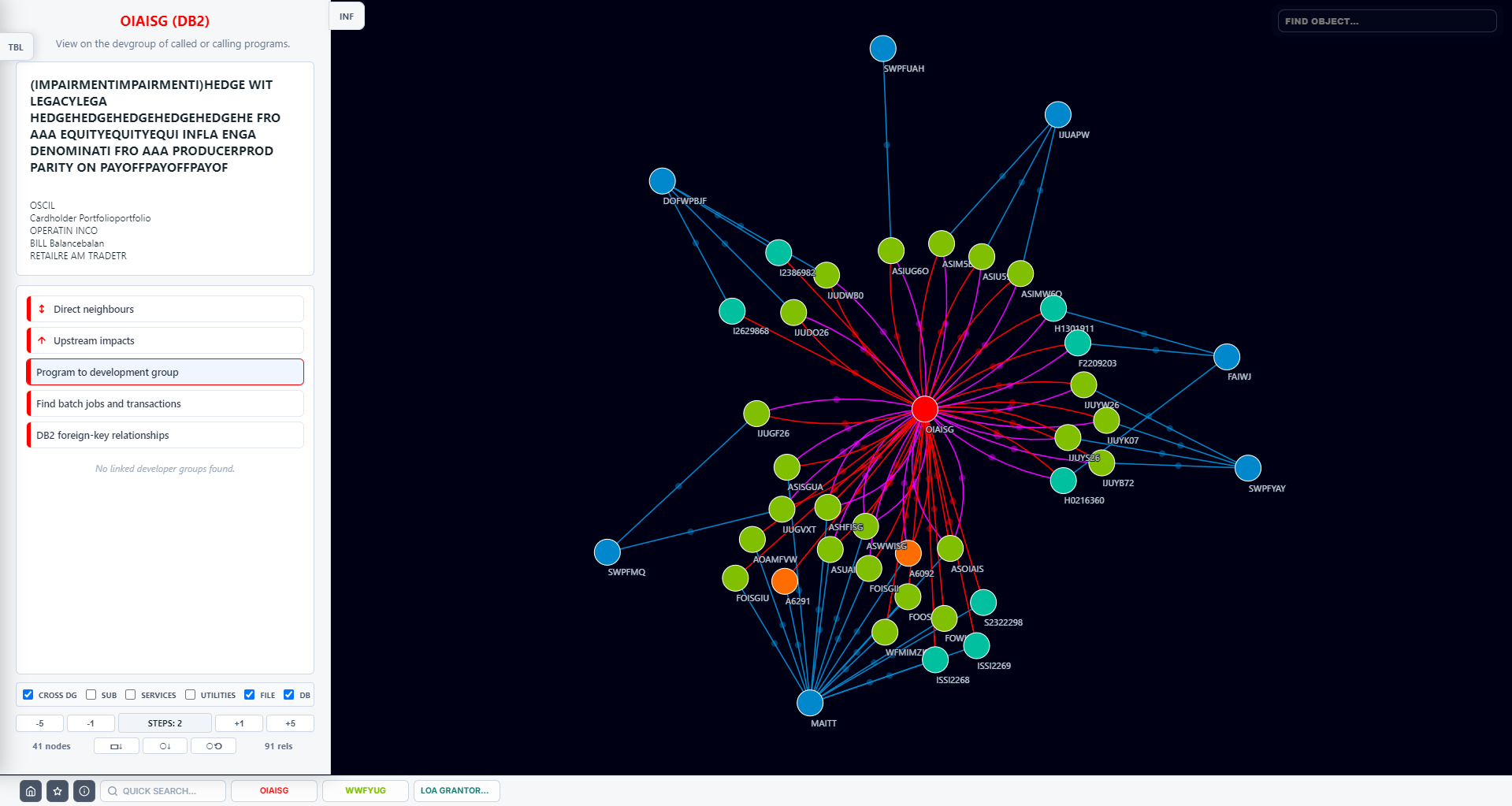Image resolution: width=1512 pixels, height=806 pixels.
Task: Click the circle-with-refresh-arrow button
Action: 214,746
